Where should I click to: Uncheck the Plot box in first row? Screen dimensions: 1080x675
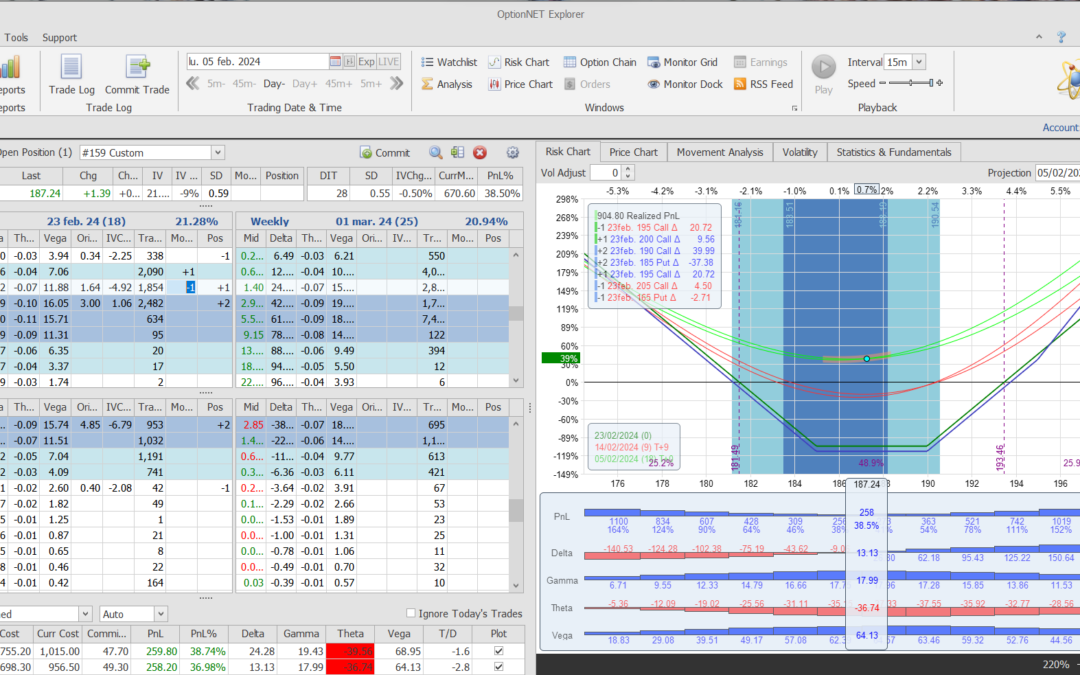[x=499, y=650]
